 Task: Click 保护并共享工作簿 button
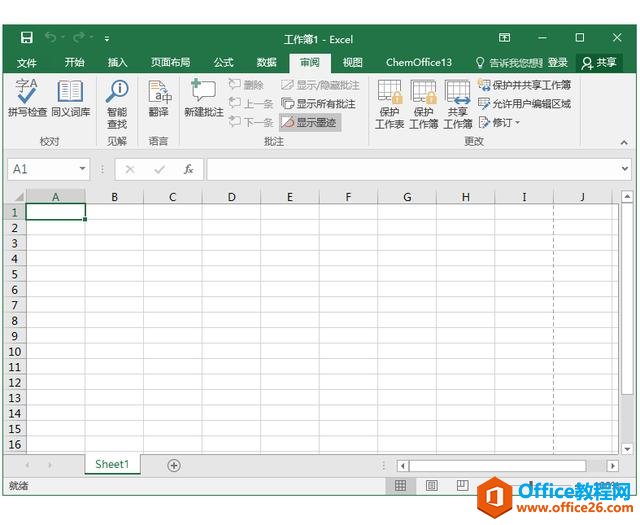[524, 85]
